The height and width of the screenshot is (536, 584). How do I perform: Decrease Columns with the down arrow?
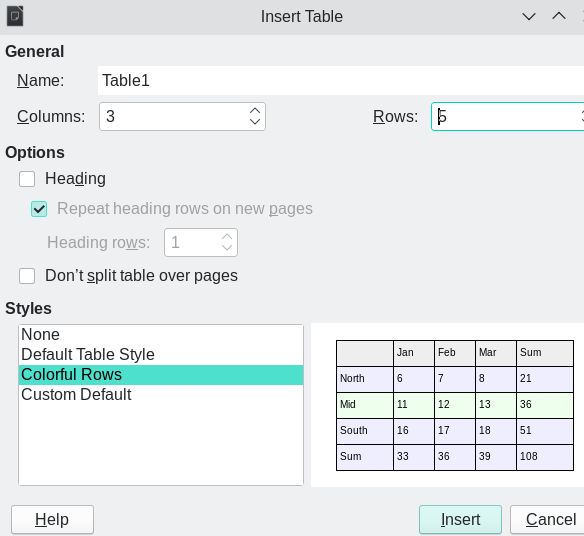(255, 121)
